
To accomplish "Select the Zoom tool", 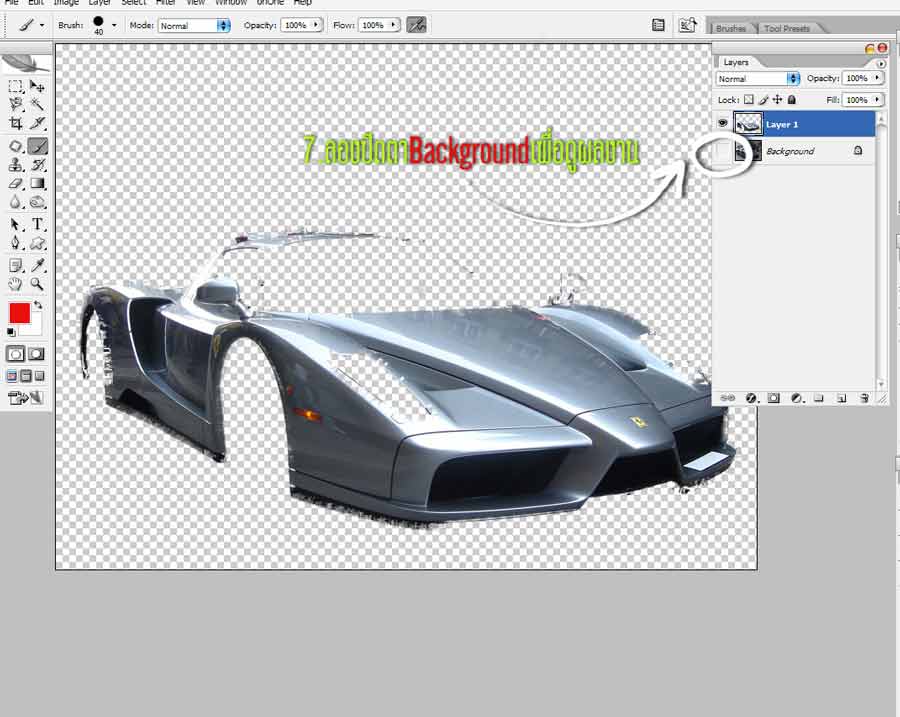I will tap(37, 284).
